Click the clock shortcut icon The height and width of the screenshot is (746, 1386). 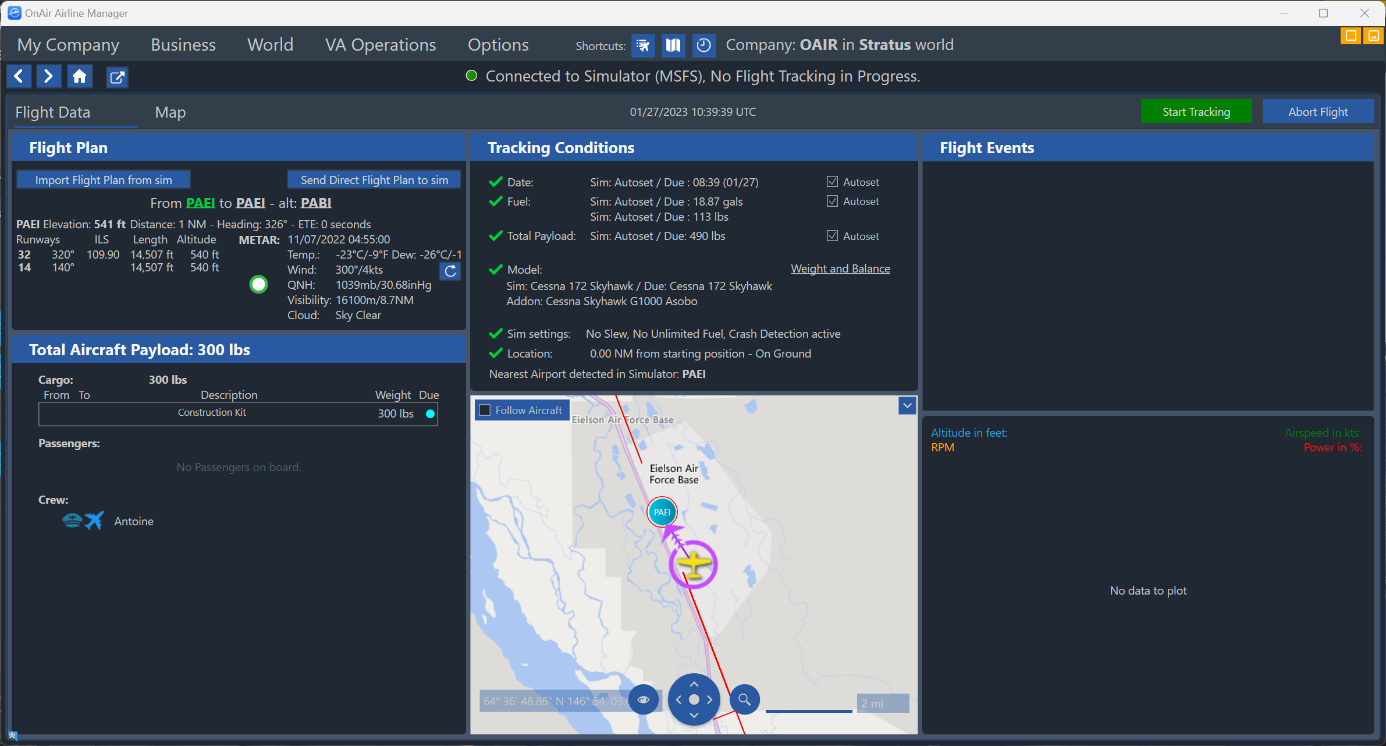pyautogui.click(x=704, y=46)
